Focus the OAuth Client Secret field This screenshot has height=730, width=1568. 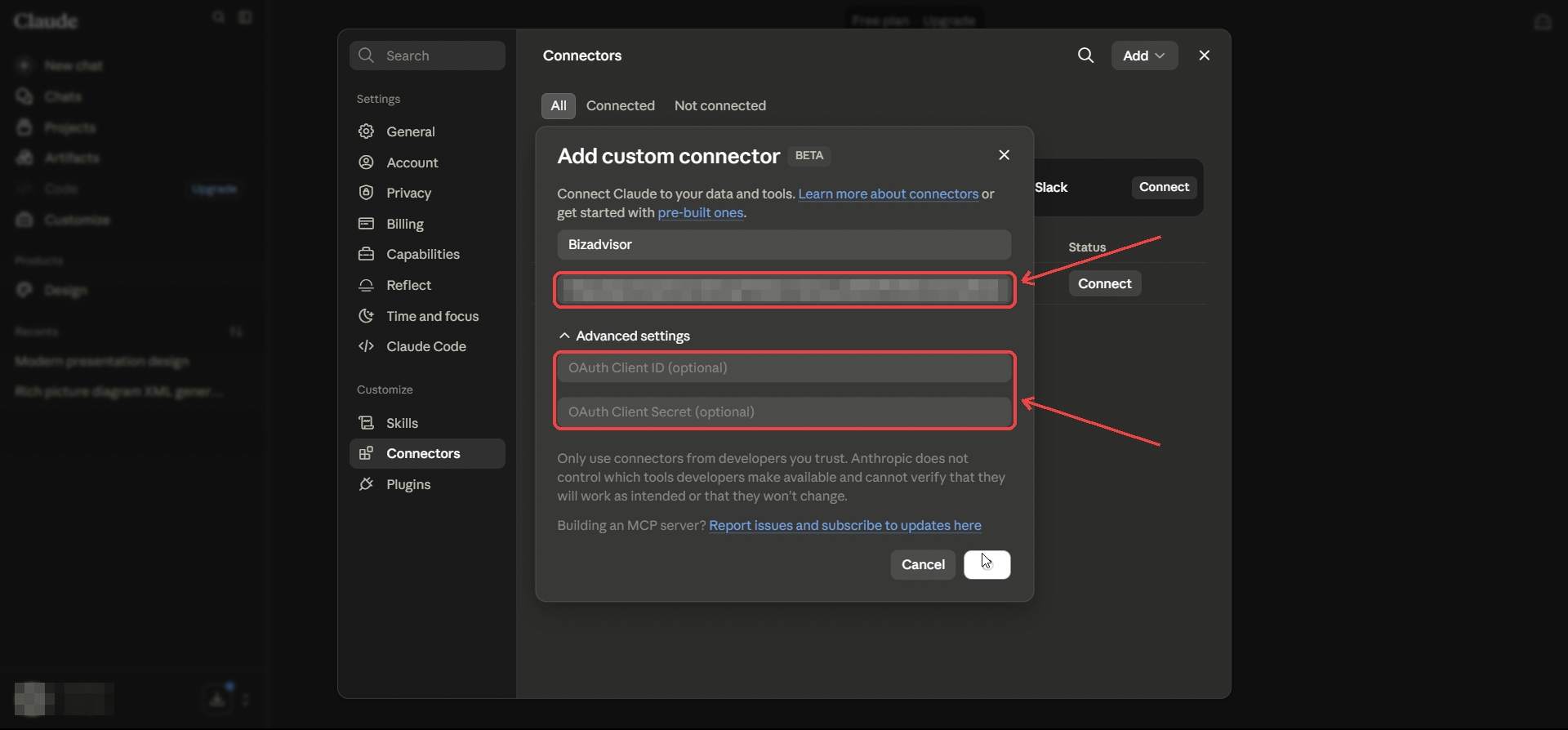tap(784, 412)
